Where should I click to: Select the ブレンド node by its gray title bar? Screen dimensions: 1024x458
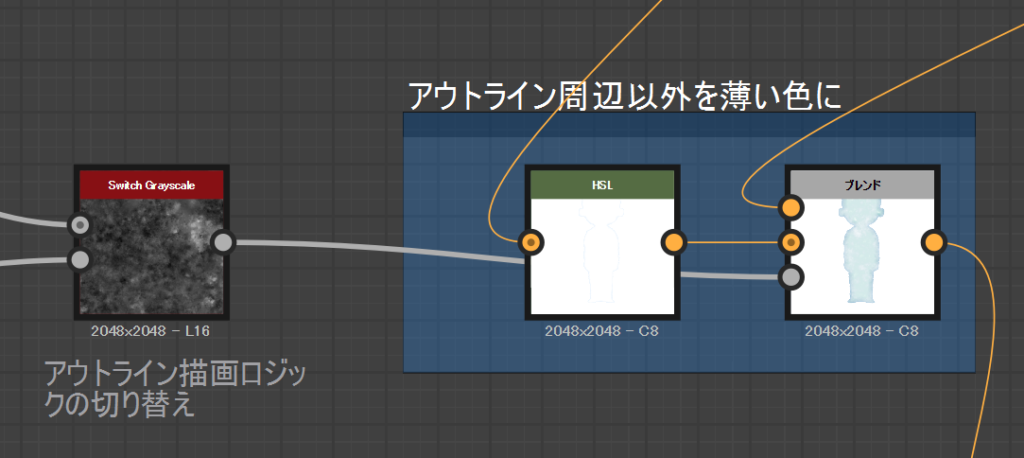pos(861,185)
